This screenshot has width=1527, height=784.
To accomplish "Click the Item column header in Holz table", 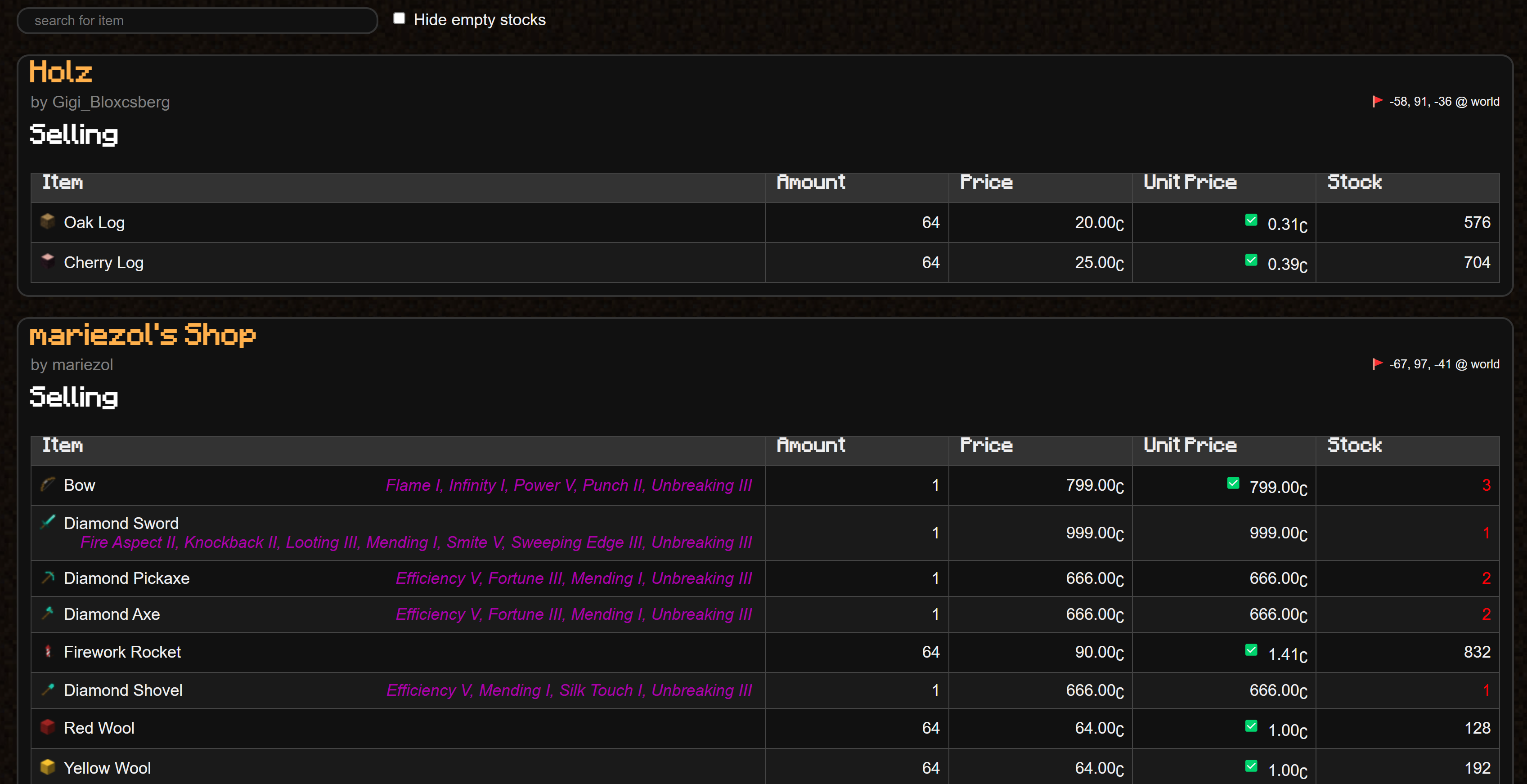I will click(62, 182).
